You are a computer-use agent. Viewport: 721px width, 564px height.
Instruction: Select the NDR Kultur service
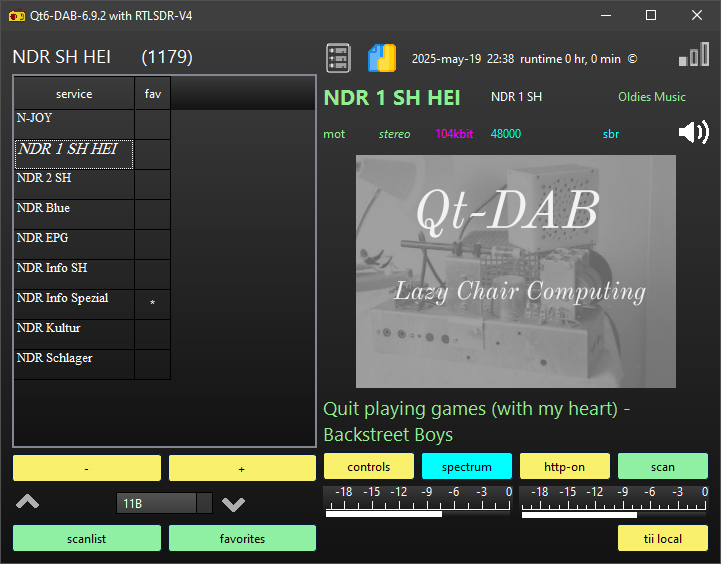74,334
